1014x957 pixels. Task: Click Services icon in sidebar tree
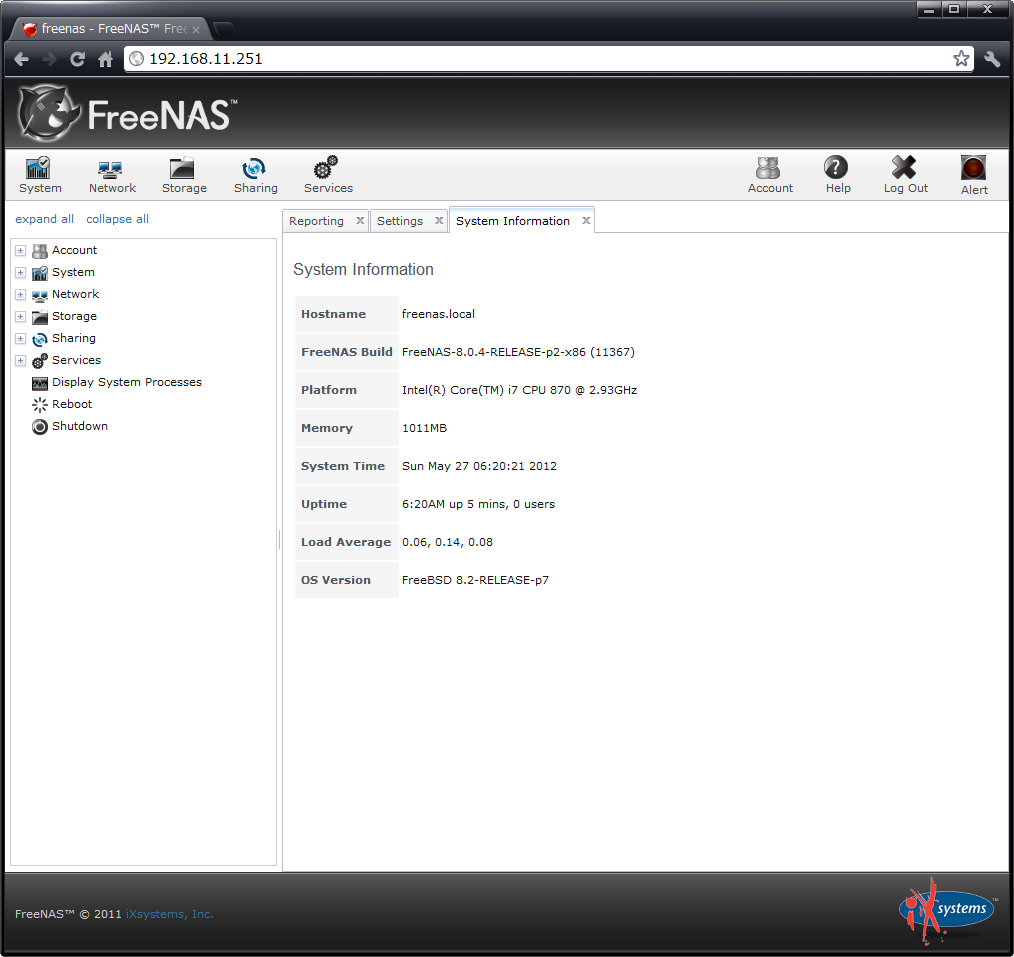(x=39, y=361)
